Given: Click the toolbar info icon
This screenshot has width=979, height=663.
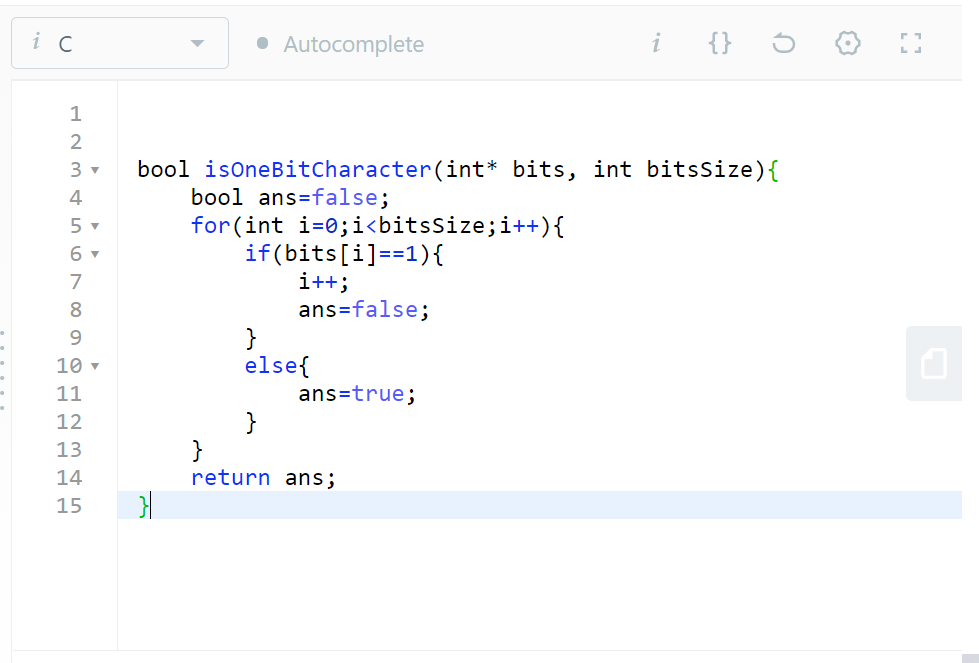Looking at the screenshot, I should tap(656, 43).
